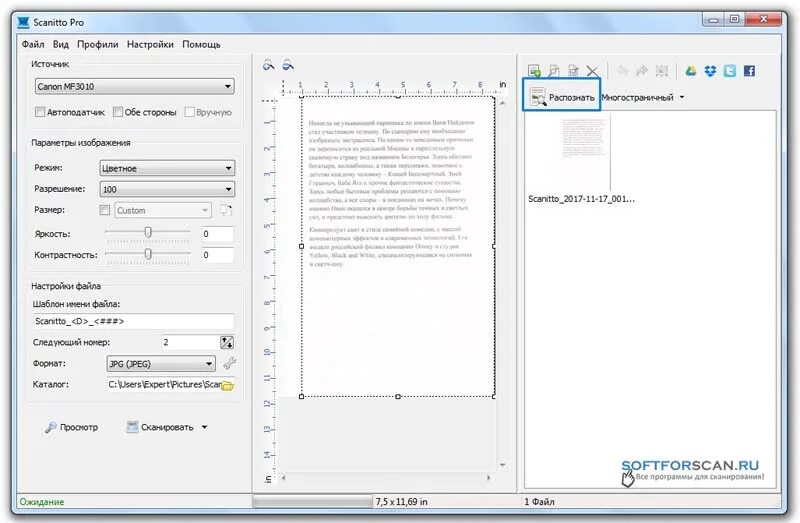Browse catalog with the yellow folder icon
Screen dimensions: 800x523
[228, 385]
